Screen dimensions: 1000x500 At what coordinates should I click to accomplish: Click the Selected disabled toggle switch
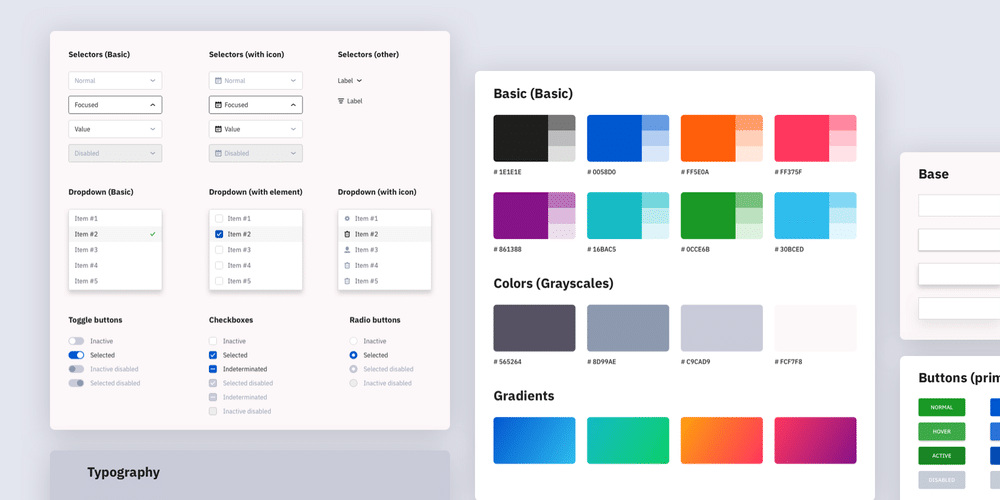pyautogui.click(x=76, y=383)
